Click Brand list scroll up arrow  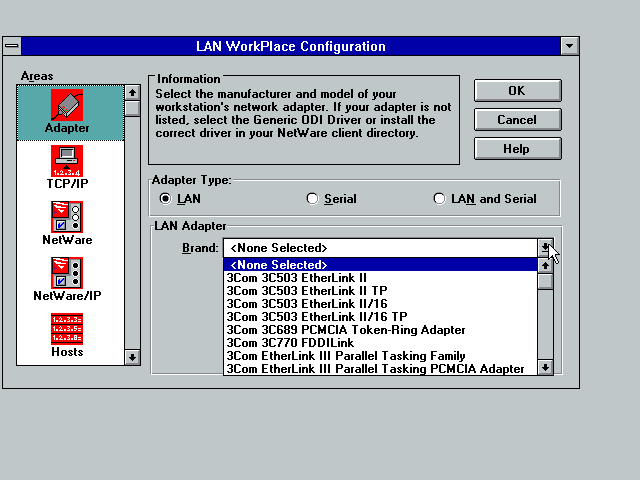click(x=545, y=266)
